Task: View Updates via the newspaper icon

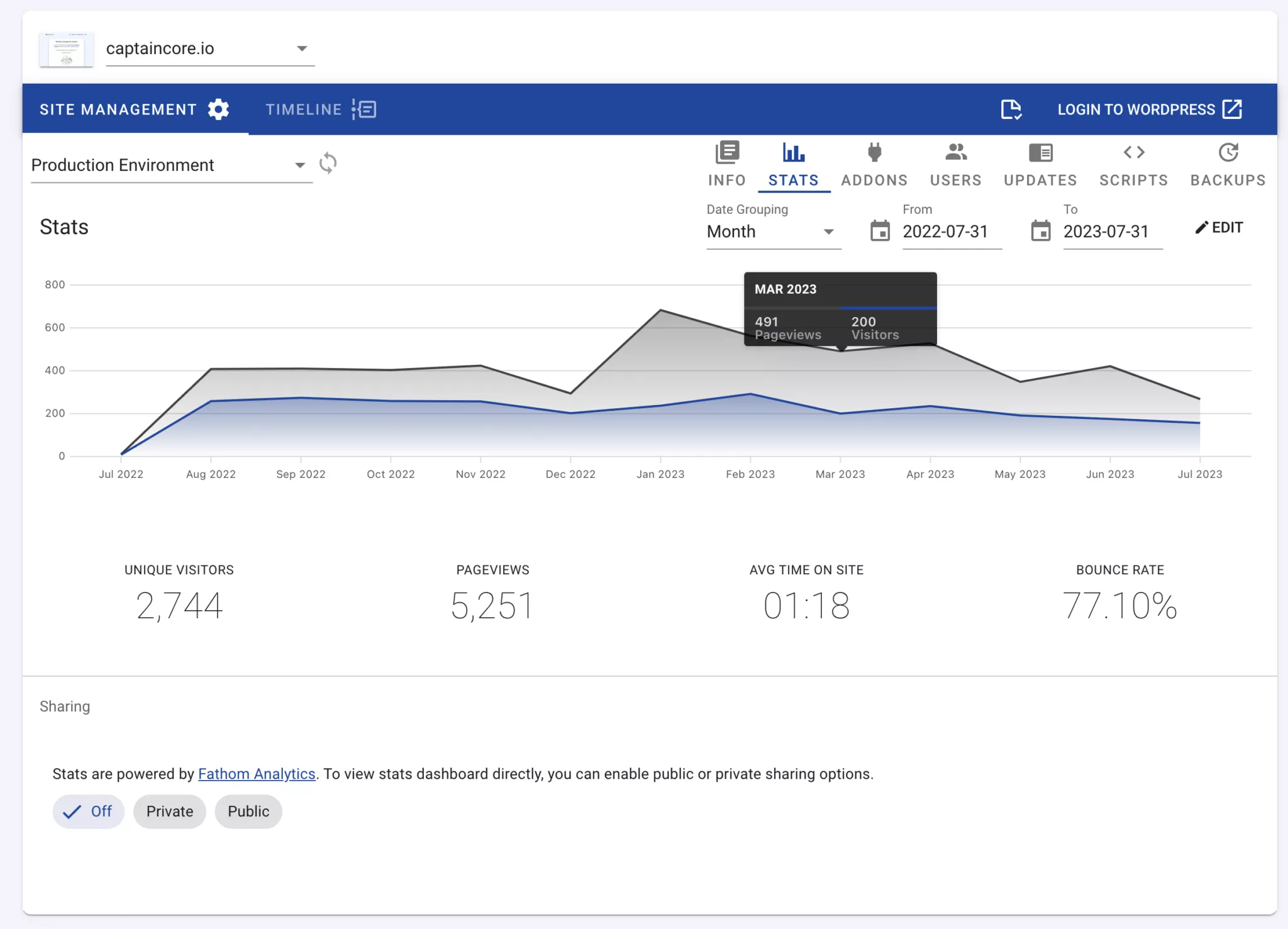Action: point(1039,152)
